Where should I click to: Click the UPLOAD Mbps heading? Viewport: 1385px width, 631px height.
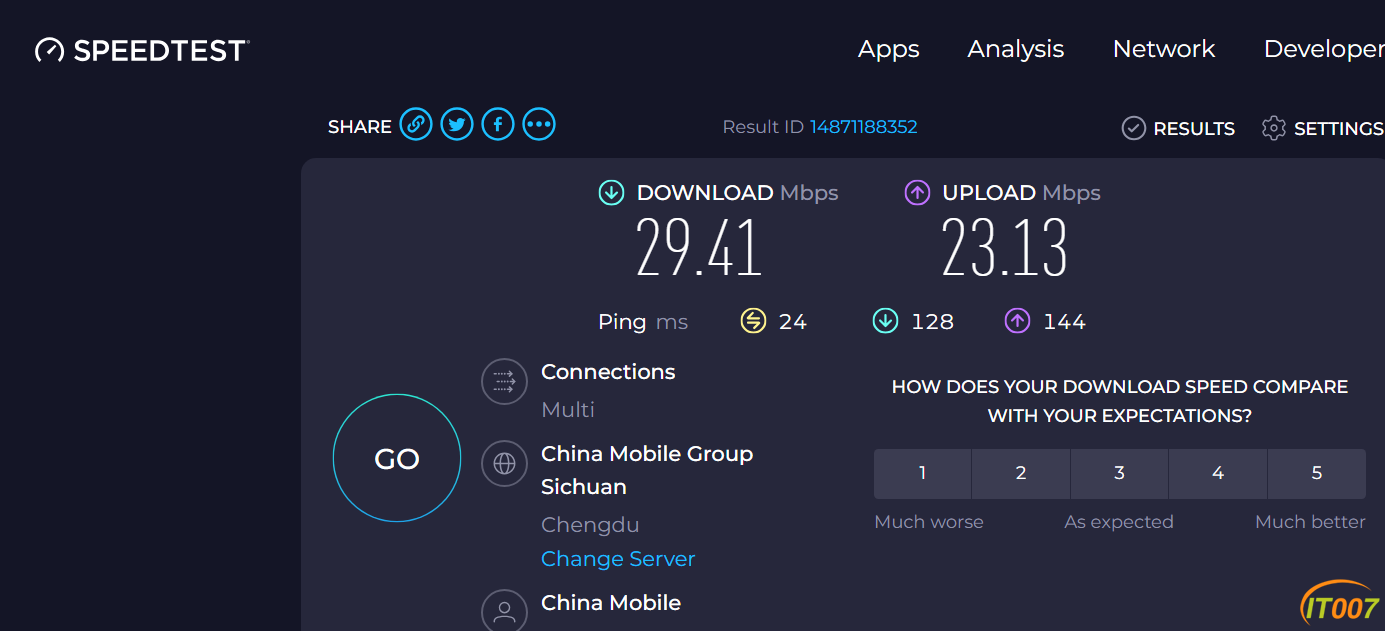tap(1021, 193)
